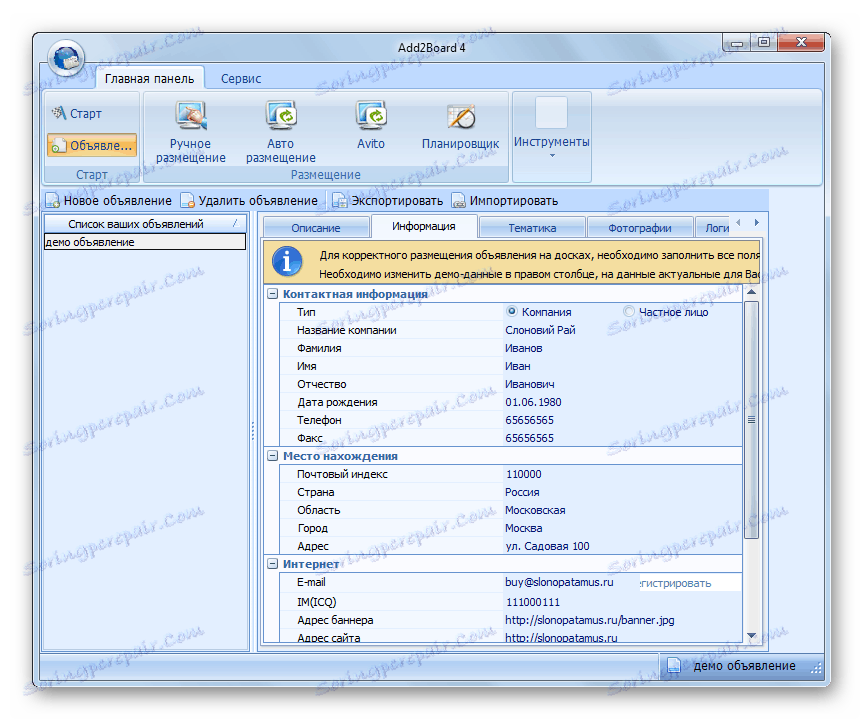Viewport: 864px width, 720px height.
Task: Click the Авто размещение icon
Action: click(281, 115)
